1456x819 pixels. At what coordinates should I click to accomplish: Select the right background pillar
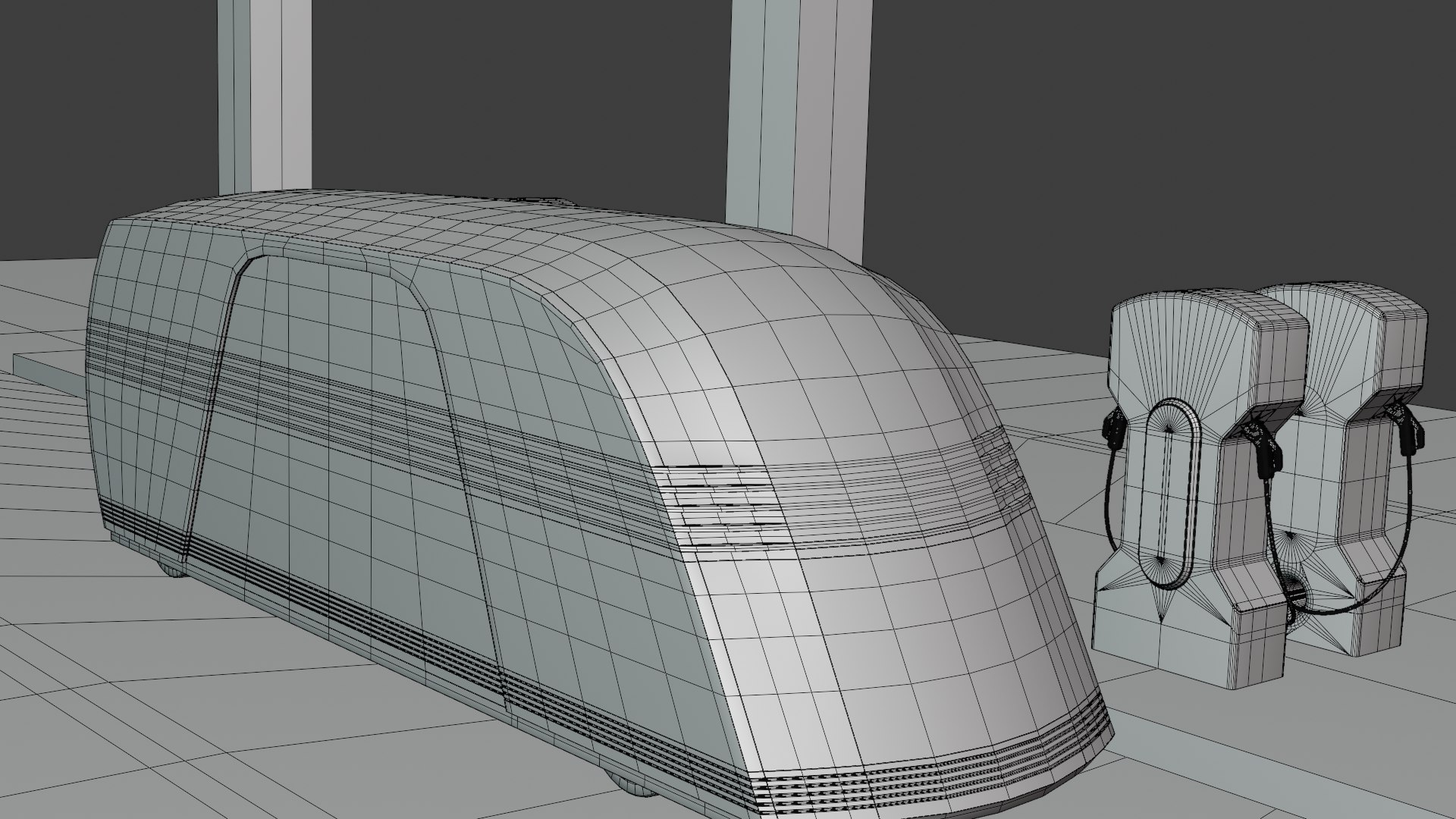(x=799, y=121)
